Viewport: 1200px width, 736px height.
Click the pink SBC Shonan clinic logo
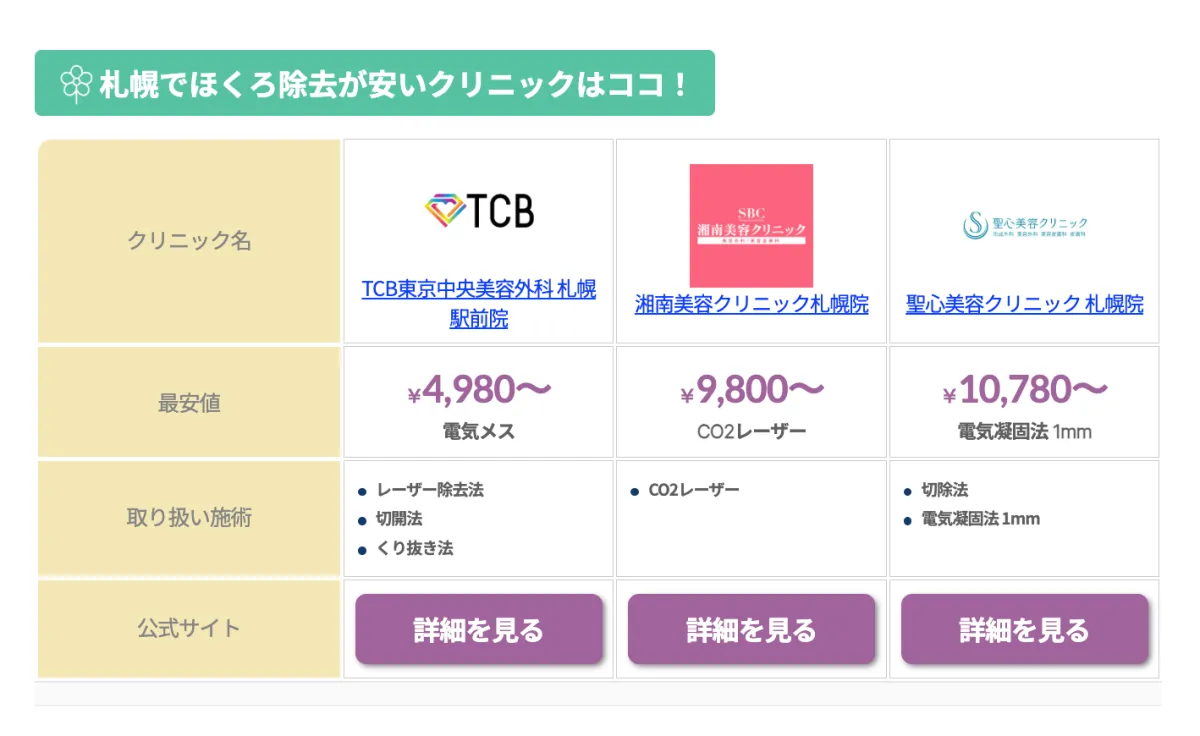click(x=751, y=226)
